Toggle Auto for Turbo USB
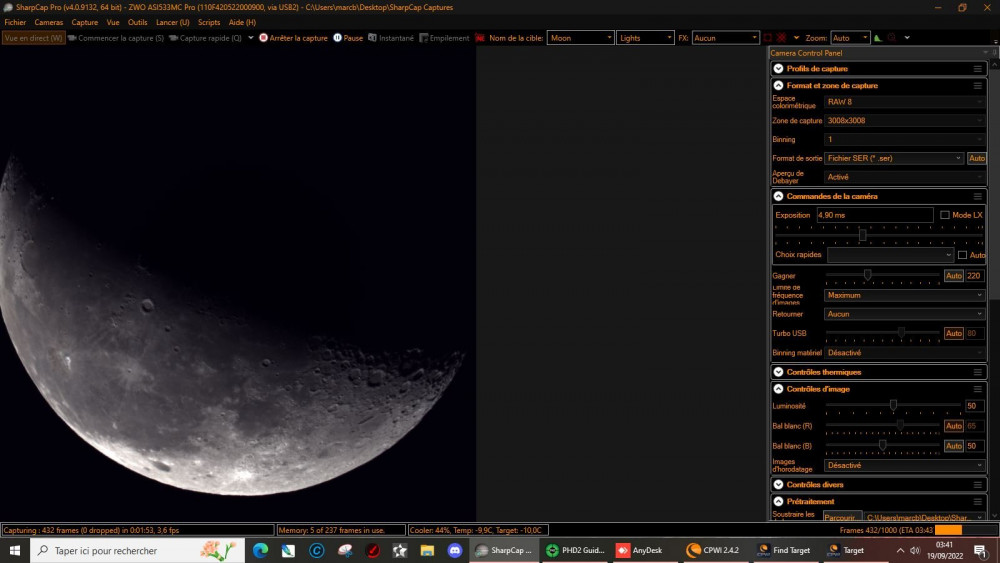The height and width of the screenshot is (563, 1000). [953, 333]
